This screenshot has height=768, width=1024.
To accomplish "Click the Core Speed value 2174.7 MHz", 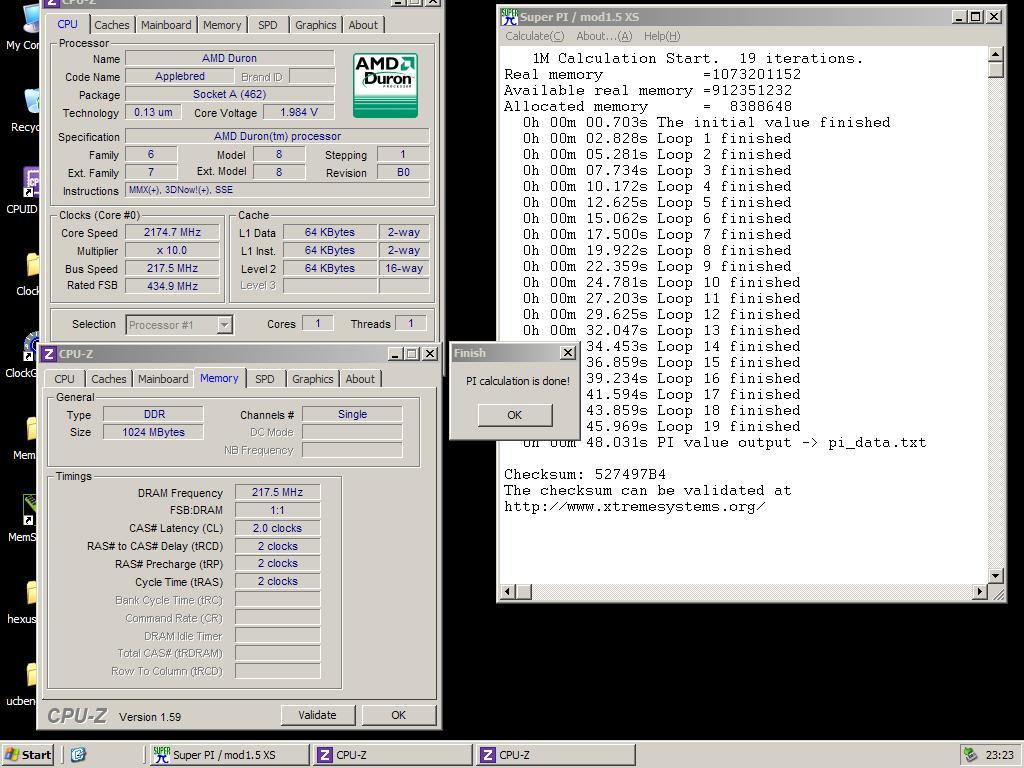I will tap(172, 232).
